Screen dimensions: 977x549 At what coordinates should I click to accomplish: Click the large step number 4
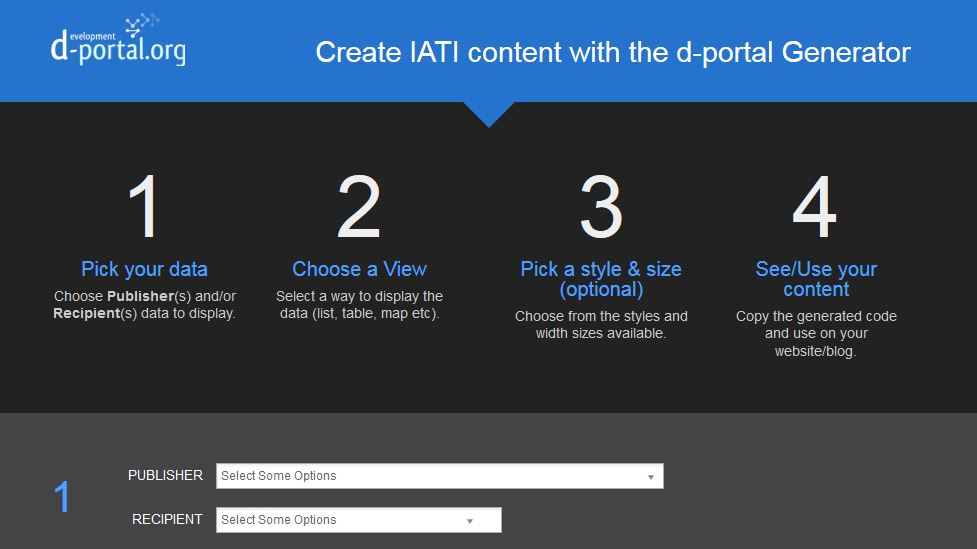(x=814, y=206)
